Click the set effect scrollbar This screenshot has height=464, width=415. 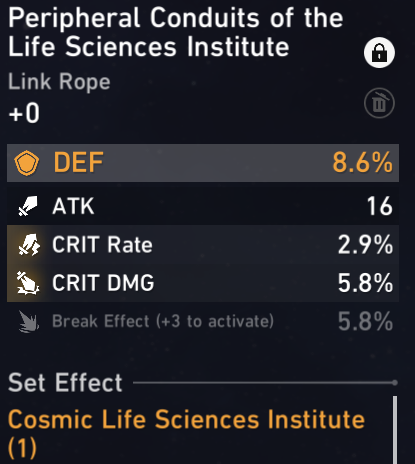395,430
